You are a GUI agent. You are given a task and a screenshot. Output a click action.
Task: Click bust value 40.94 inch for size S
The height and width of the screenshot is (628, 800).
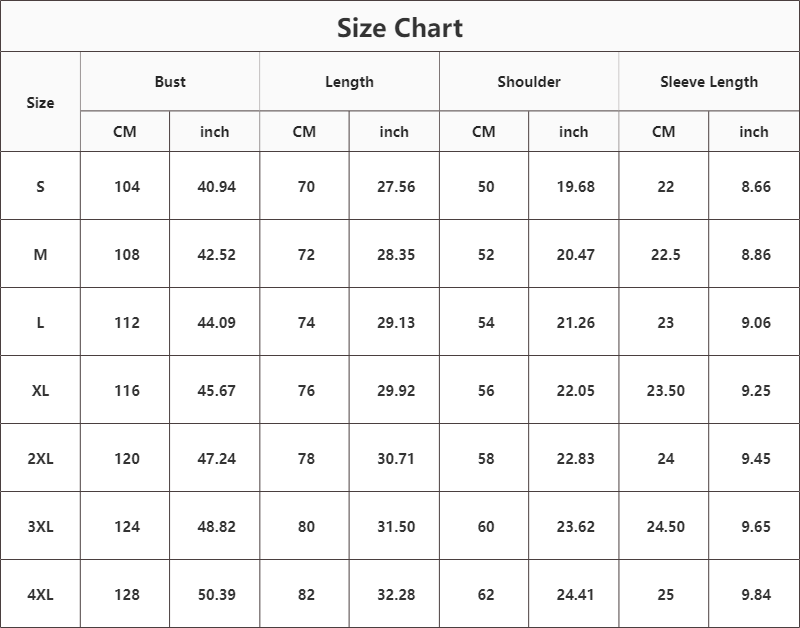point(216,187)
